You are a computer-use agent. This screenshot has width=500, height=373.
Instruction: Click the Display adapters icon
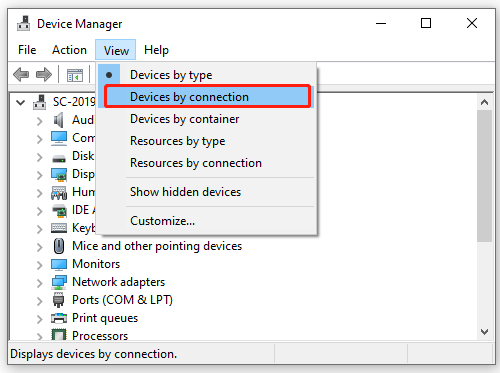click(59, 174)
